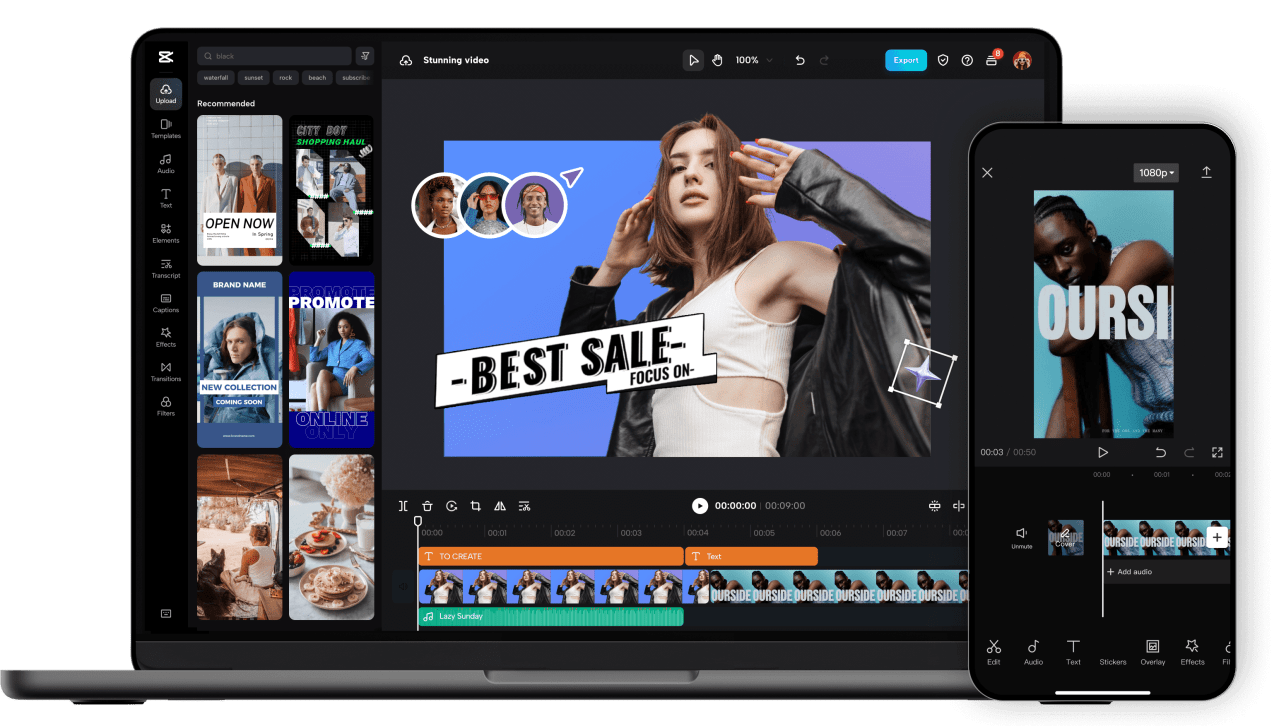Expand phone preview to fullscreen

click(x=1217, y=452)
